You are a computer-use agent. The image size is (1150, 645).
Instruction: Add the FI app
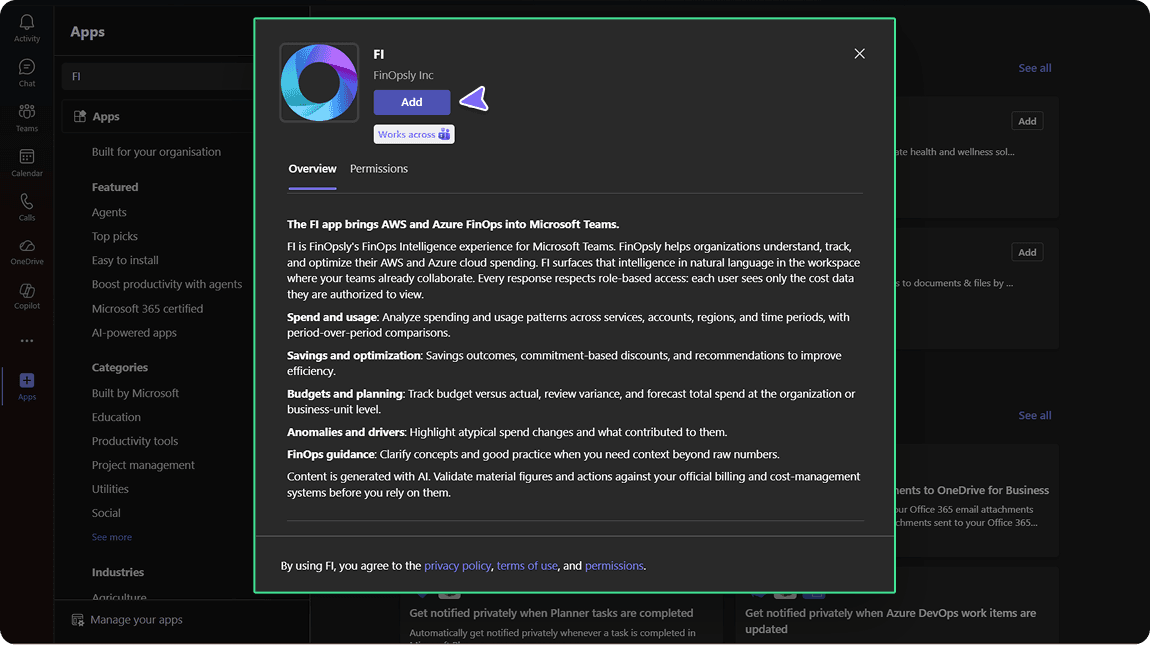[411, 102]
